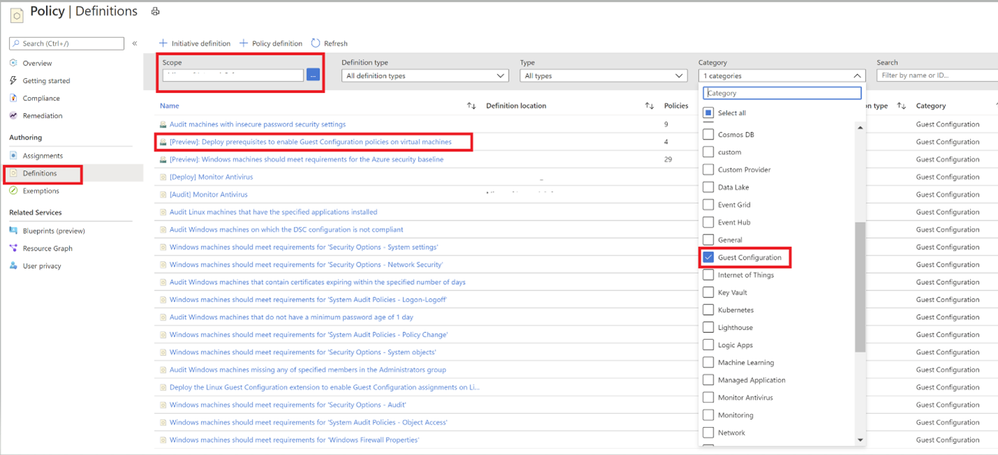Click the Policies column header
Screen dimensions: 998x455
(676, 106)
